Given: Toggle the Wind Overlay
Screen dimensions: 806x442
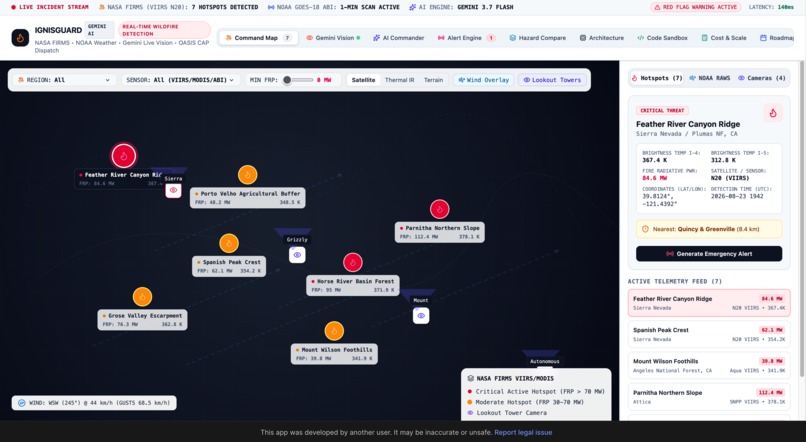Looking at the screenshot, I should [x=484, y=80].
